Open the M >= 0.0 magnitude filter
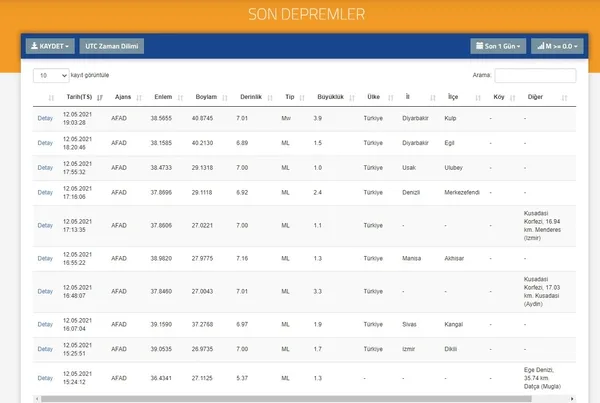Viewport: 600px width, 403px height. [x=556, y=46]
